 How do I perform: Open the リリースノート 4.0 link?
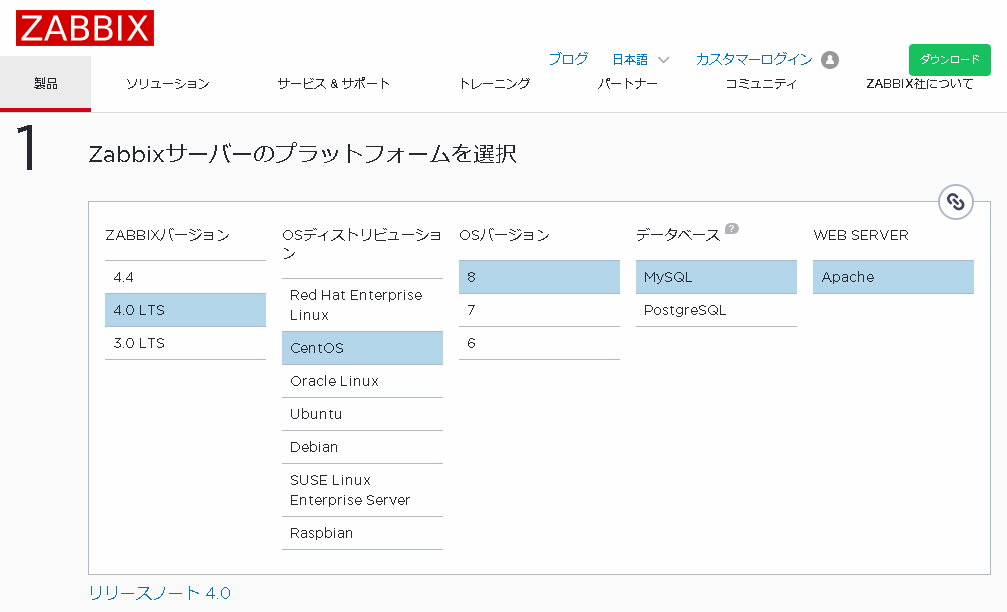[x=159, y=593]
